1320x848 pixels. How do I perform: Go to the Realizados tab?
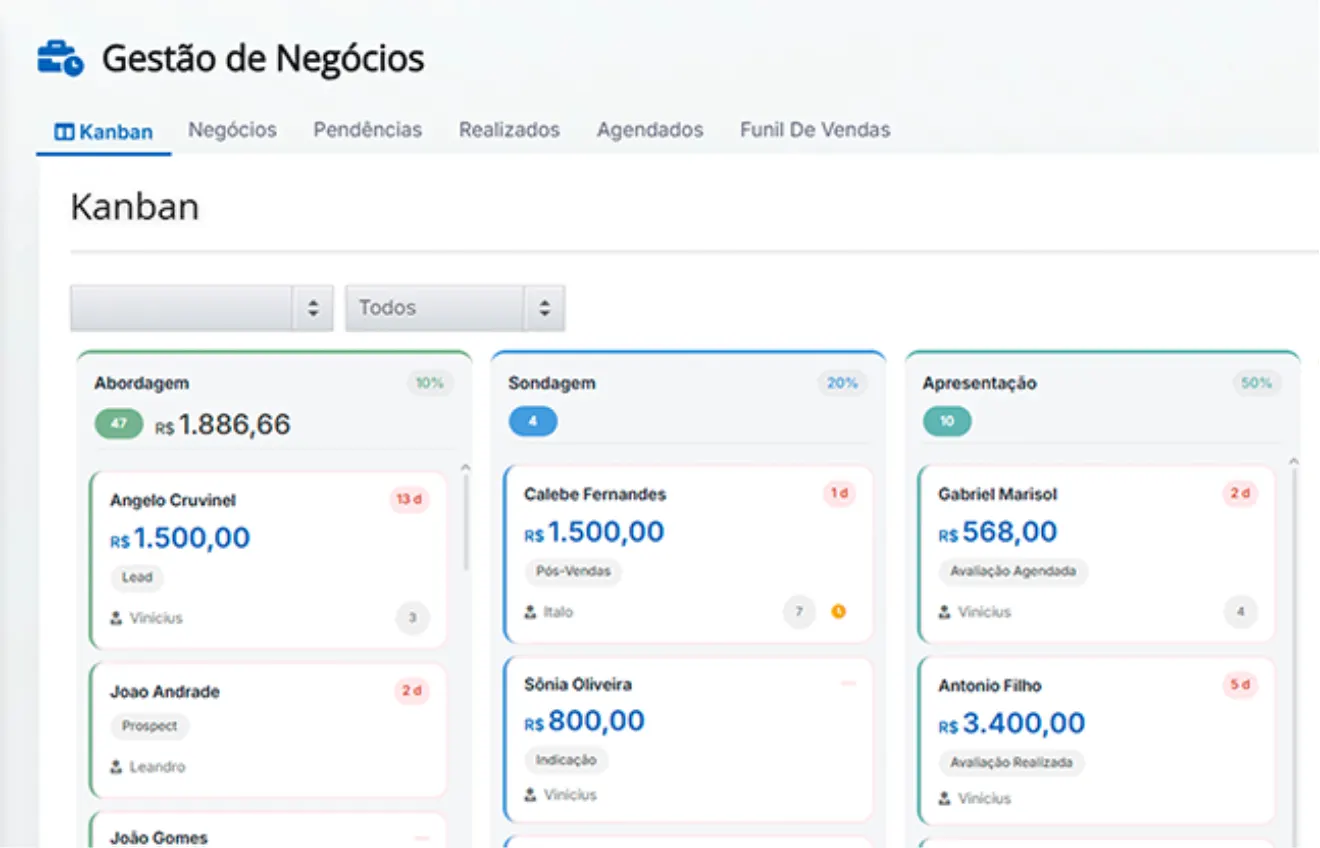(509, 130)
